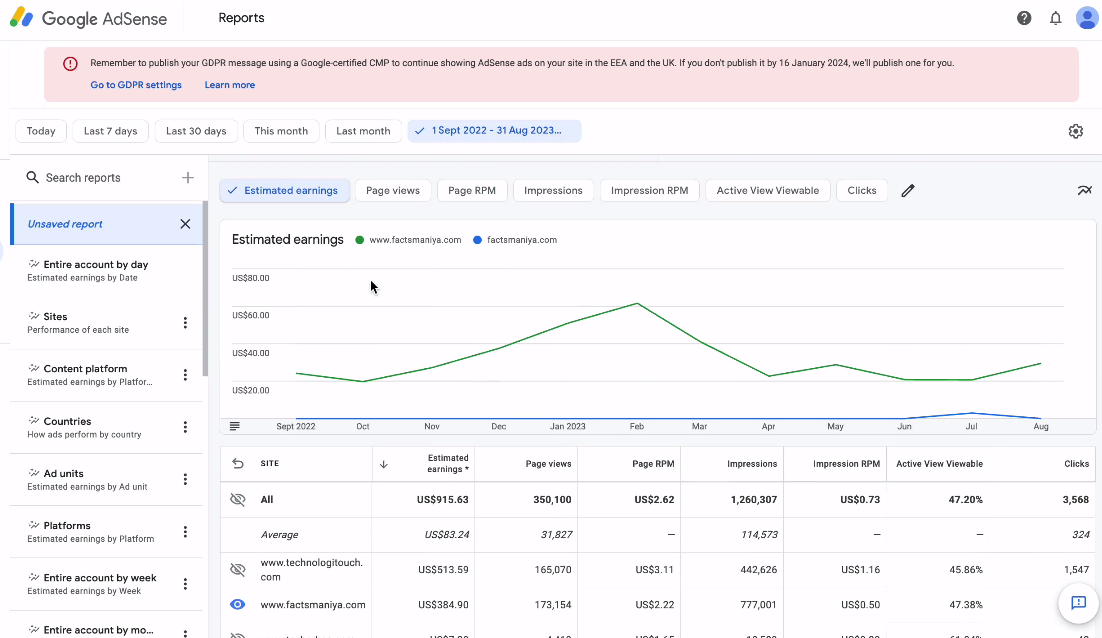Edit metrics with the pencil icon

pyautogui.click(x=908, y=190)
